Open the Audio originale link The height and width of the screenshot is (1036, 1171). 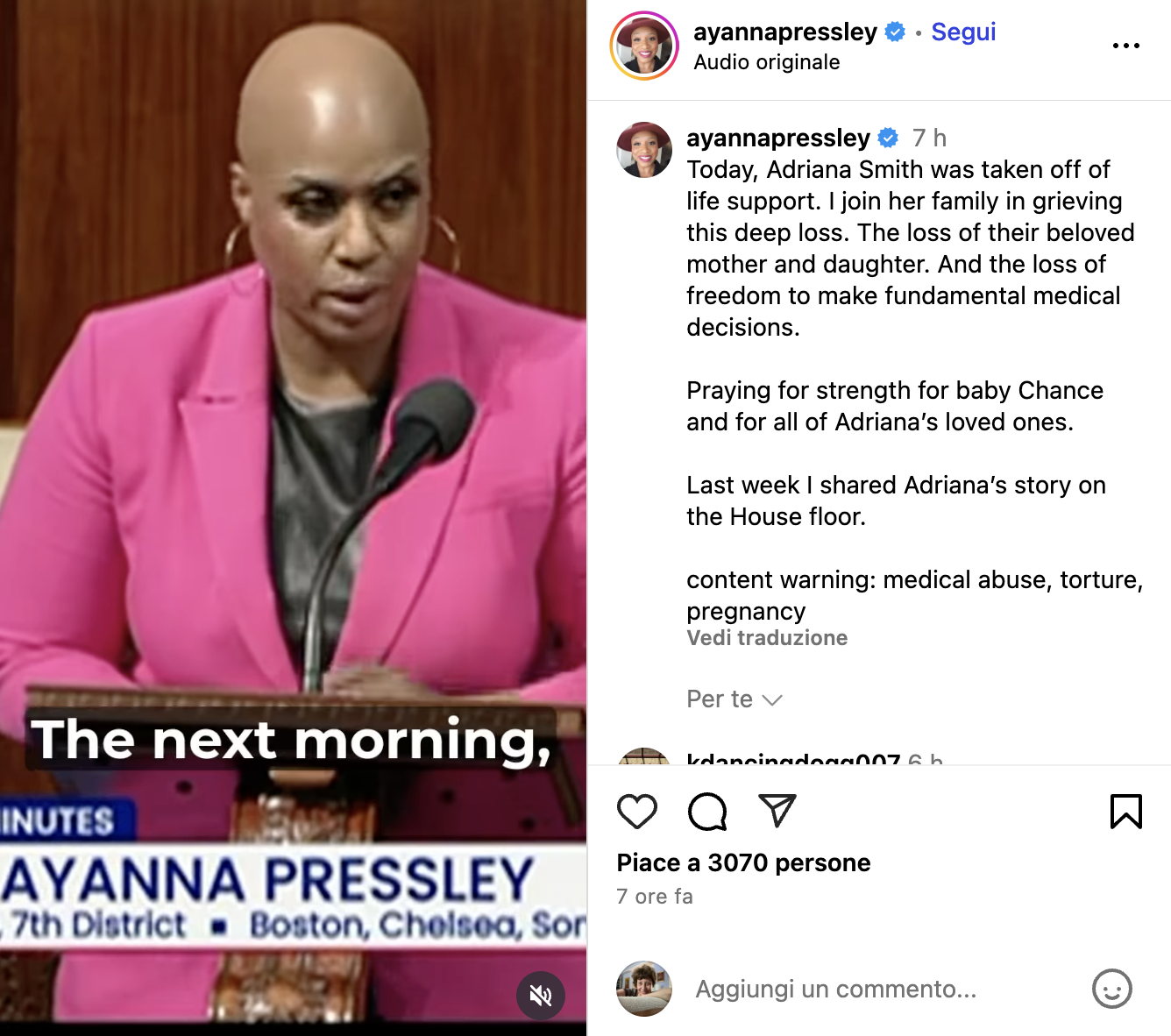(767, 62)
